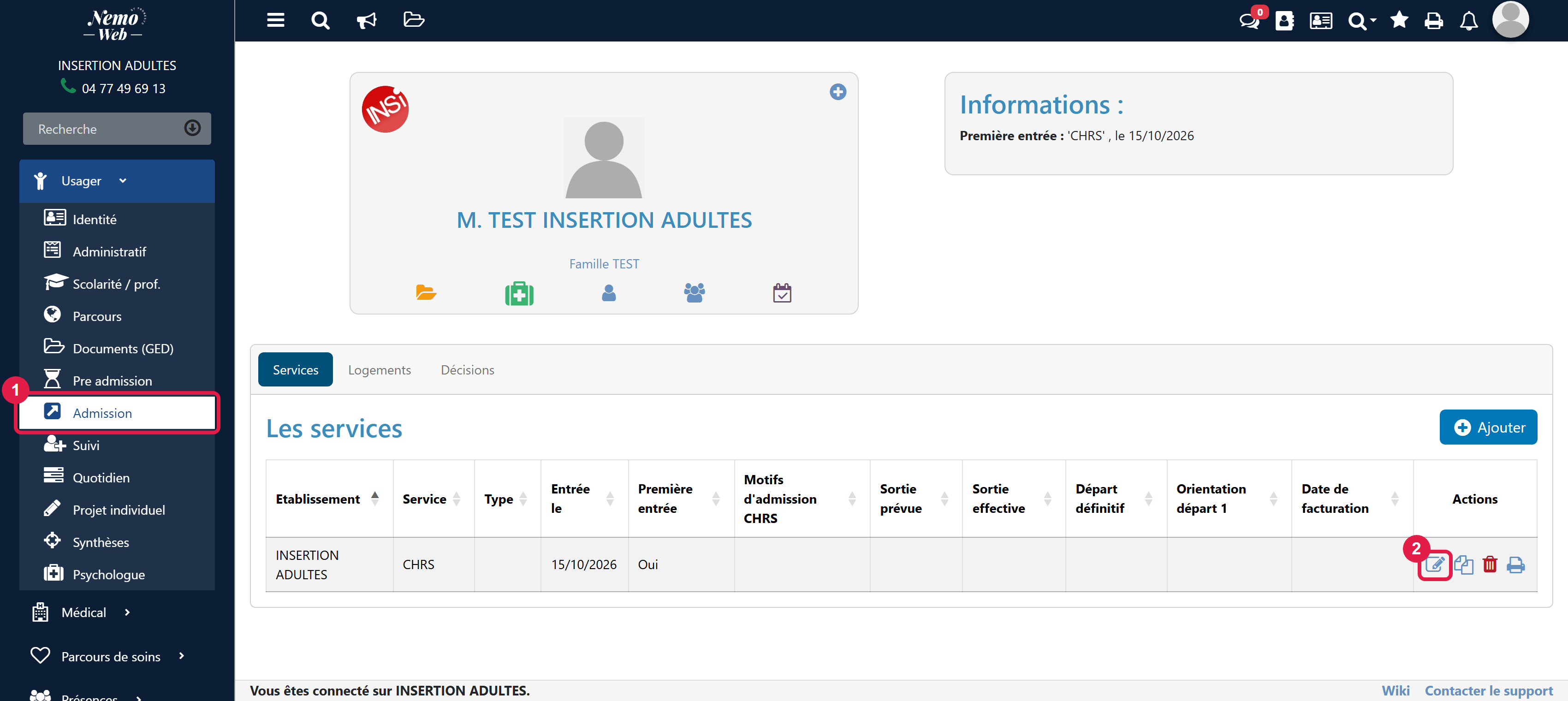This screenshot has height=701, width=1568.
Task: Click the group of people icon on profile card
Action: point(695,293)
